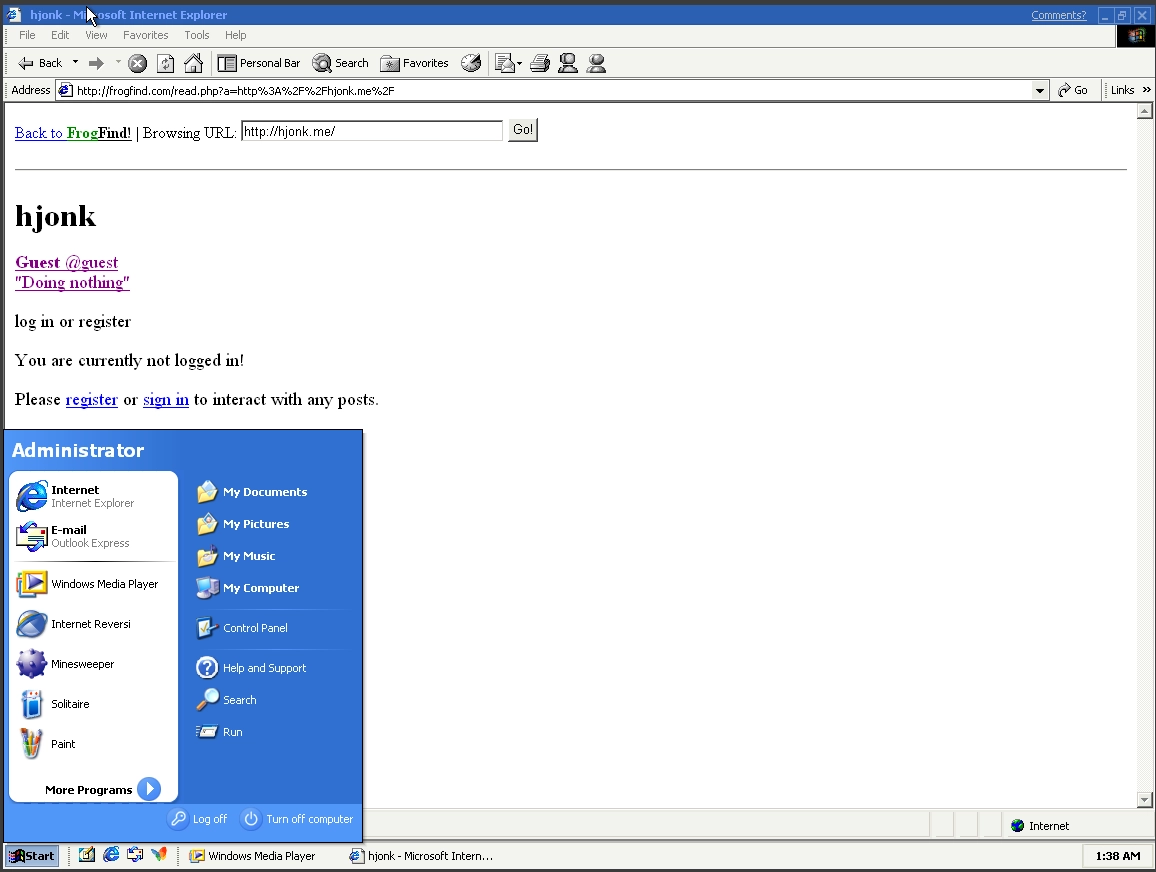1156x872 pixels.
Task: Click the "Doing nothing" link
Action: (72, 282)
